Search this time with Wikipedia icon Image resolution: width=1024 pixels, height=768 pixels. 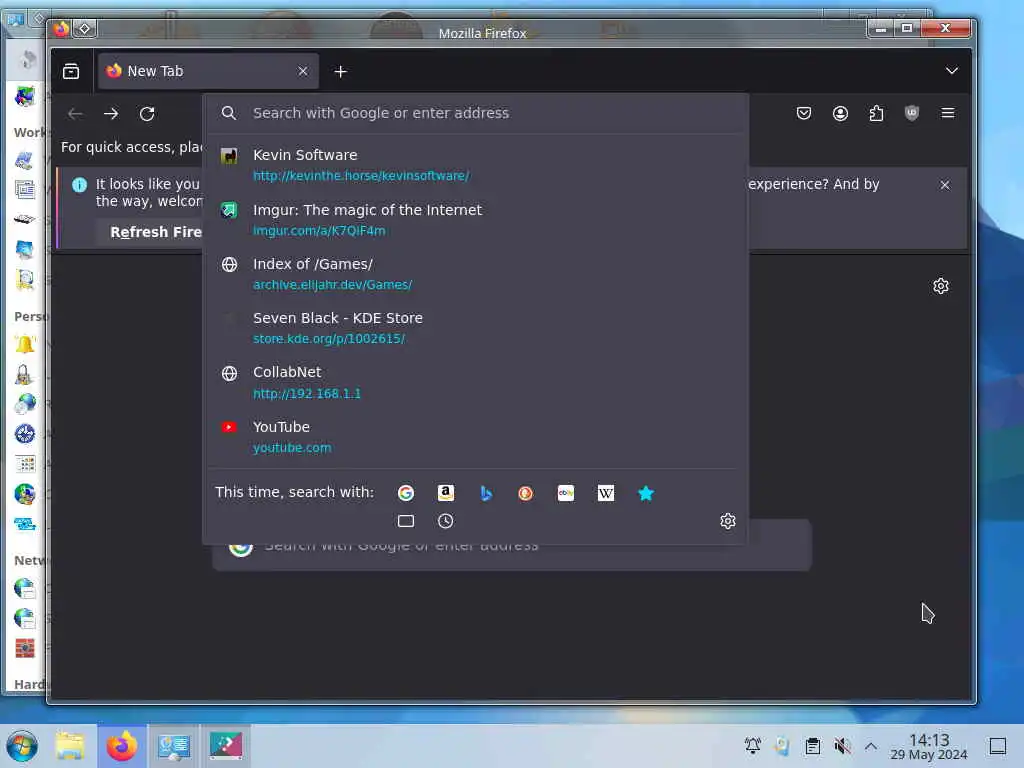(605, 493)
